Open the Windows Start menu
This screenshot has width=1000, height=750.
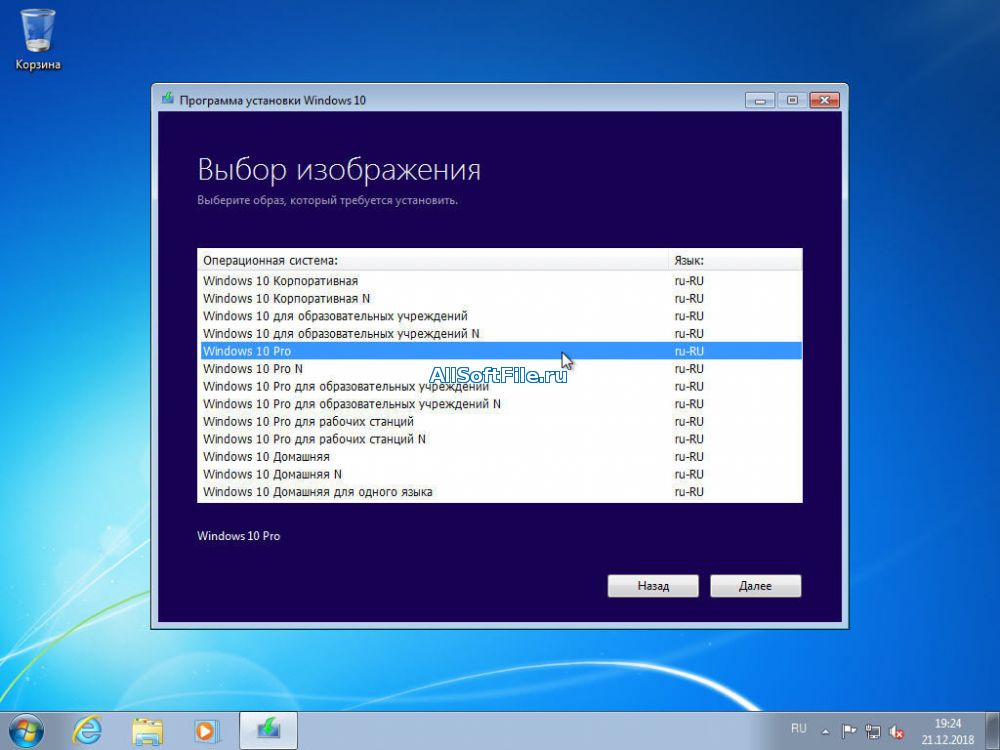[27, 730]
